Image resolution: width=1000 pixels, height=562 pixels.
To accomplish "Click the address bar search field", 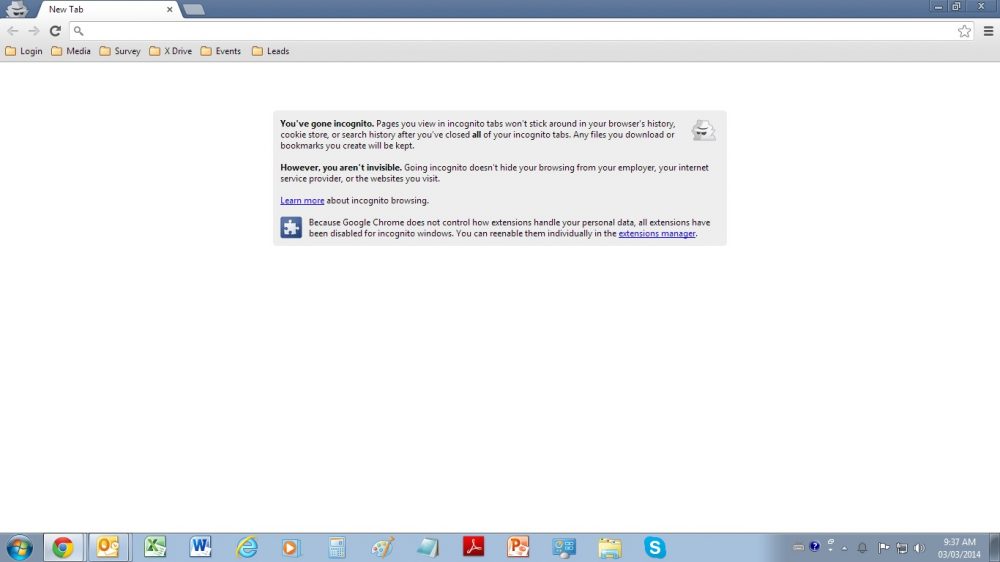I will [x=500, y=31].
